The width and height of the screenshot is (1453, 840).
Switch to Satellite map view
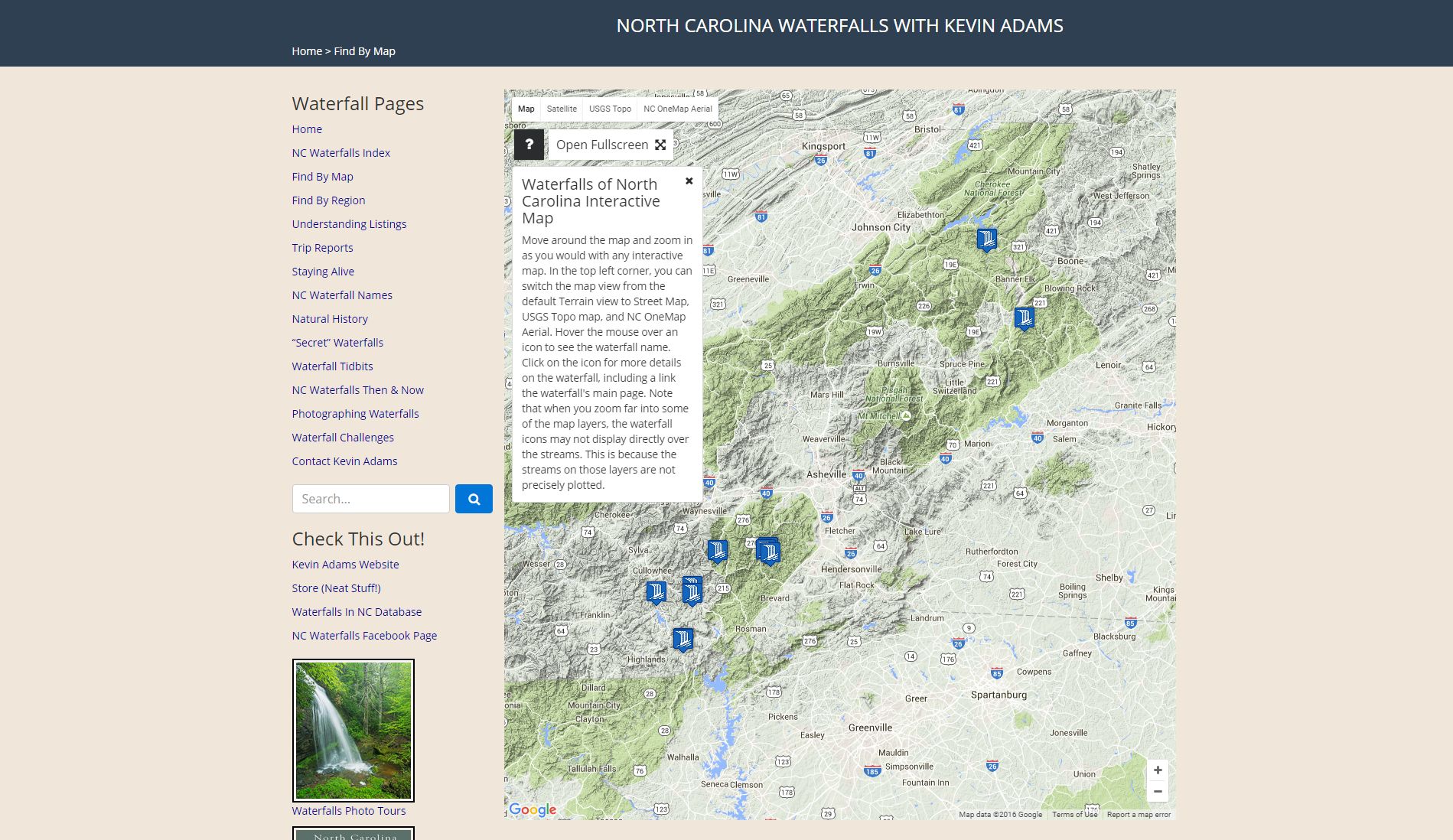(562, 109)
